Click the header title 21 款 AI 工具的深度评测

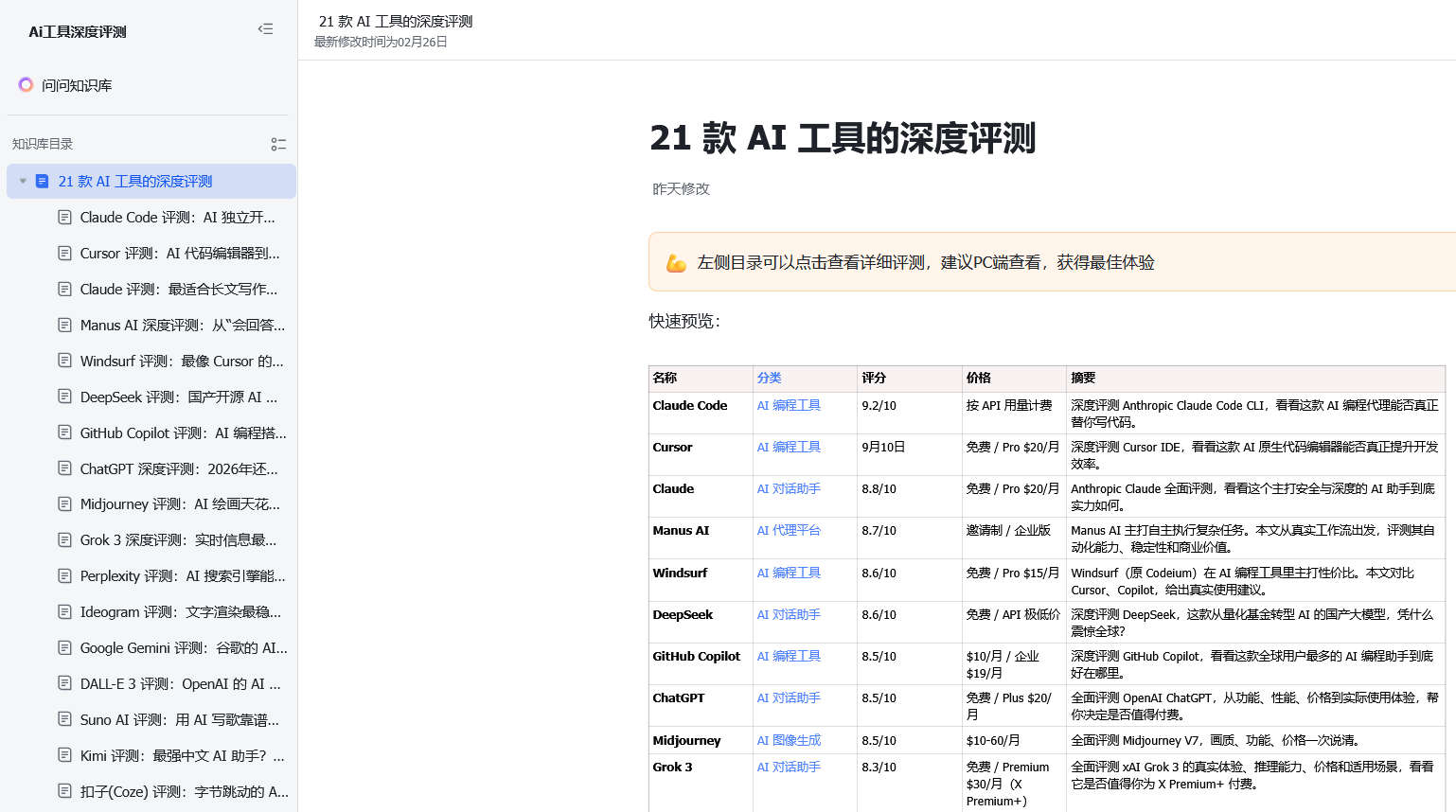(x=395, y=22)
